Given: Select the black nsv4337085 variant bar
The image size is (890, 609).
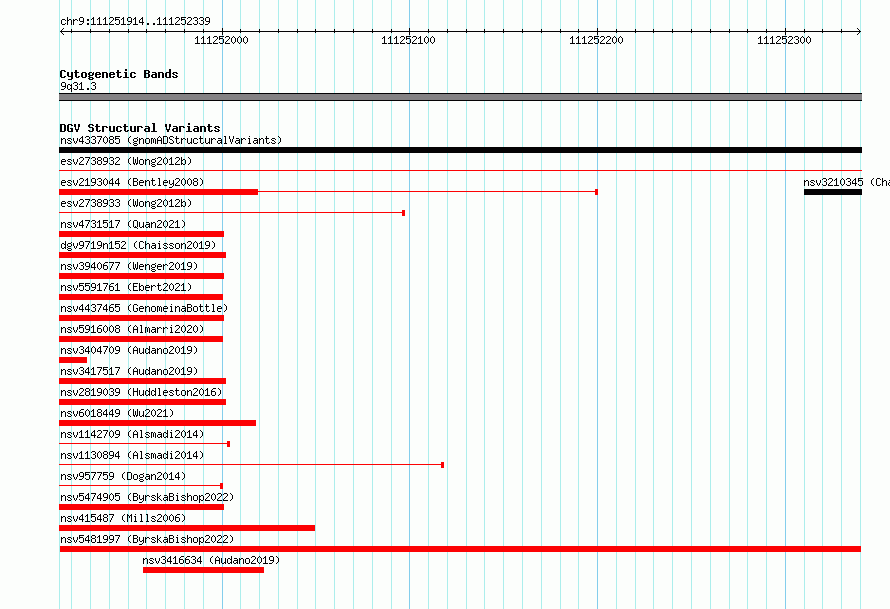Looking at the screenshot, I should coord(460,150).
